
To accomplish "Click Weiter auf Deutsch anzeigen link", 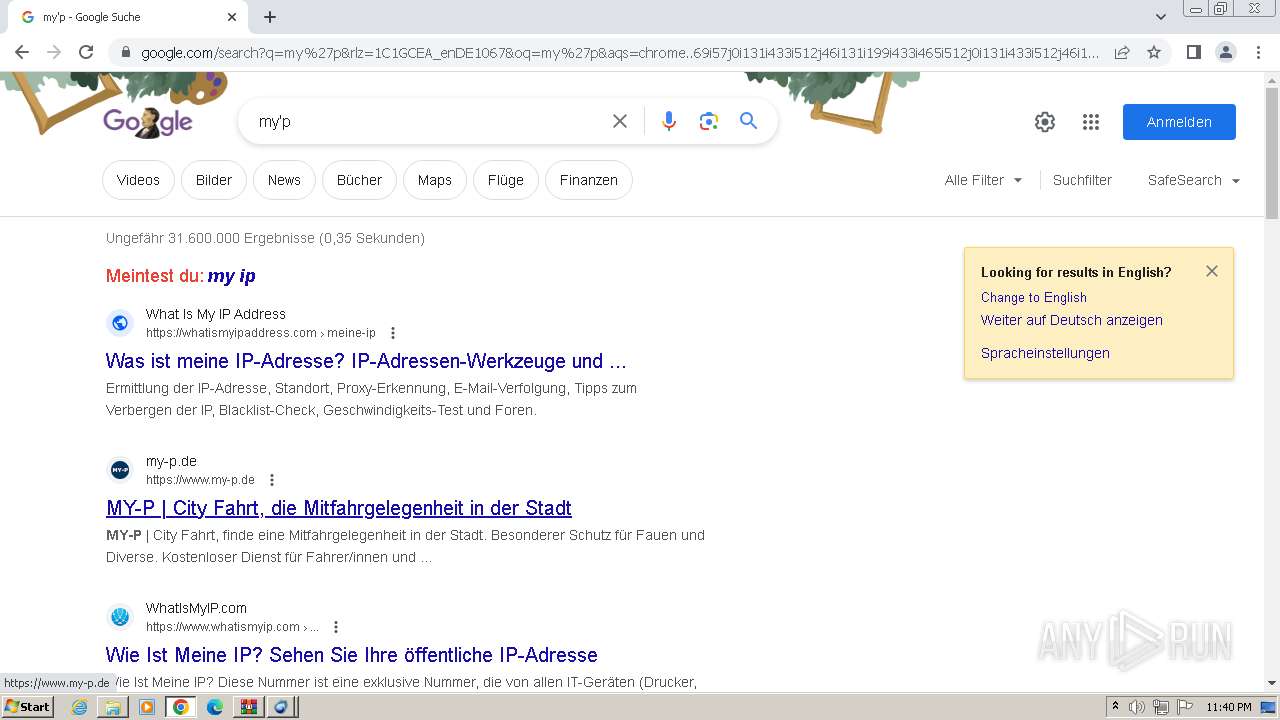I will 1072,320.
